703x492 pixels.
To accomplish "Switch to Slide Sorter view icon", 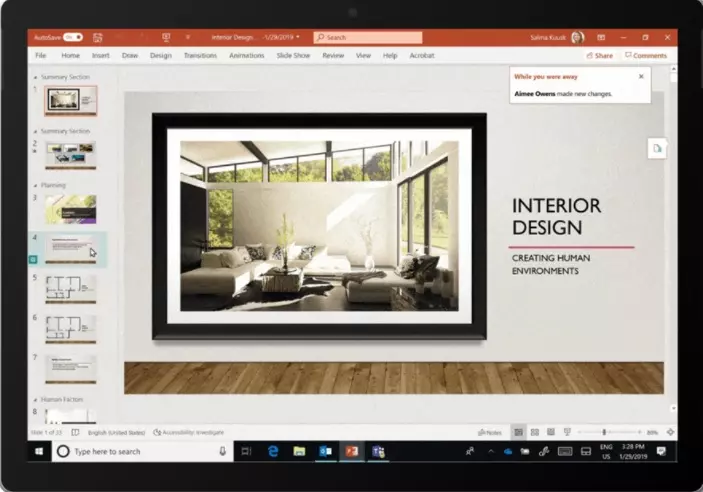I will [x=534, y=432].
